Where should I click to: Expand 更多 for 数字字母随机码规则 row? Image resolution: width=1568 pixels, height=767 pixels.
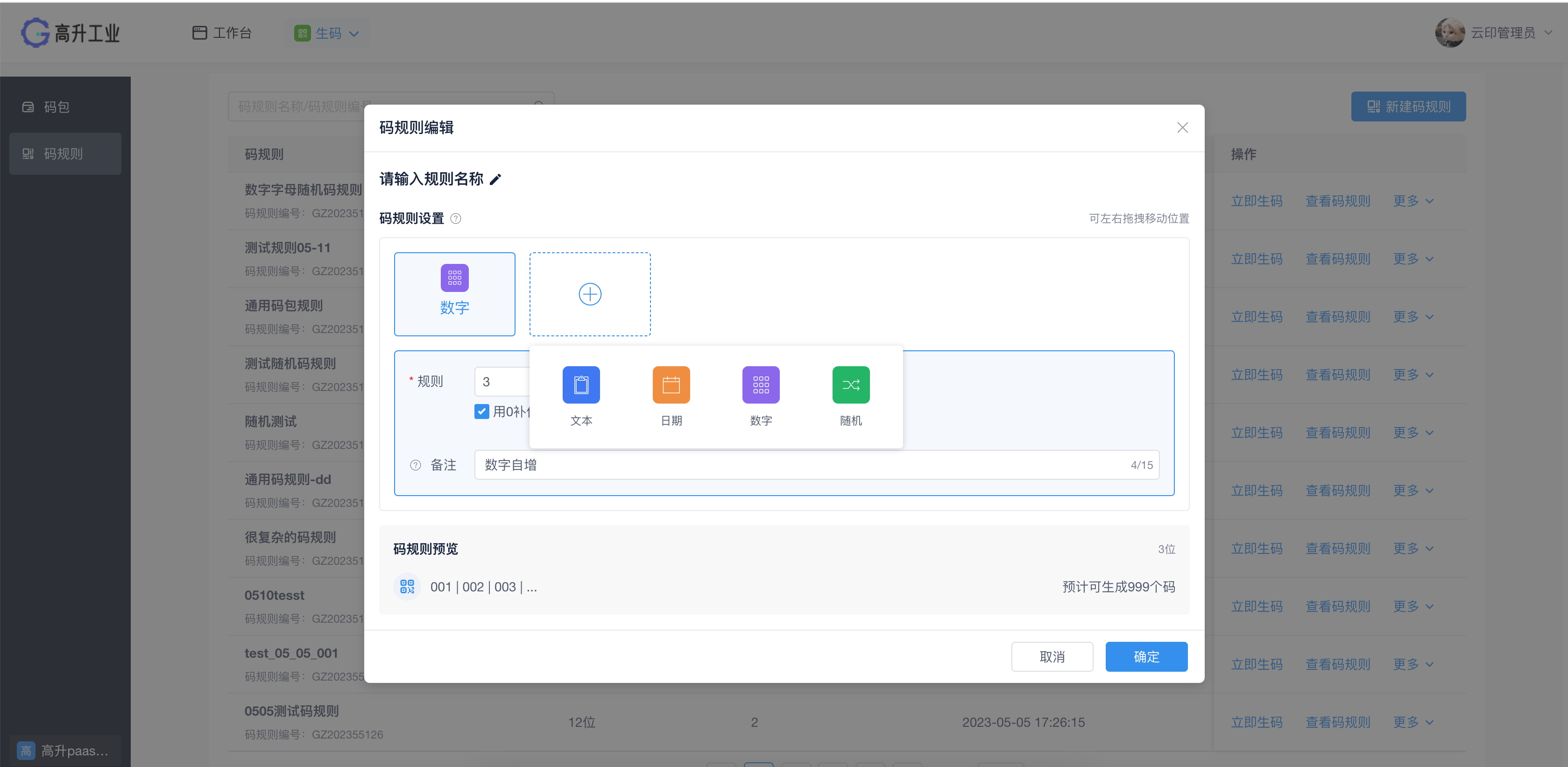(1413, 201)
